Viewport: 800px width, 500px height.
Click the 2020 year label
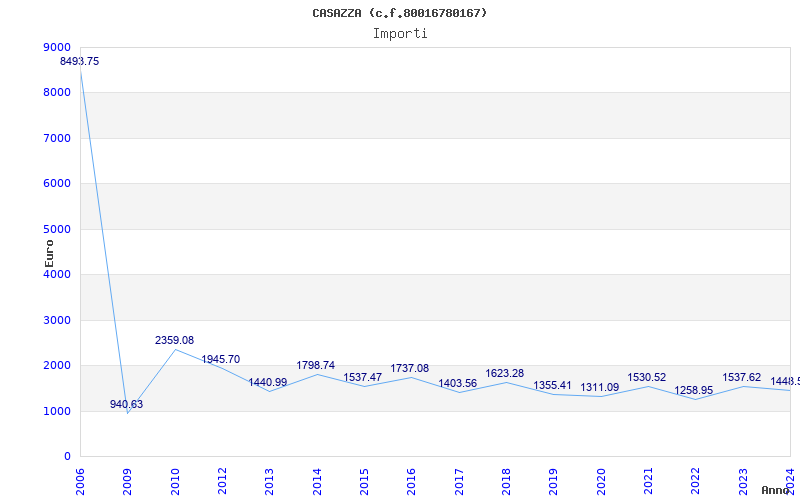tap(601, 482)
